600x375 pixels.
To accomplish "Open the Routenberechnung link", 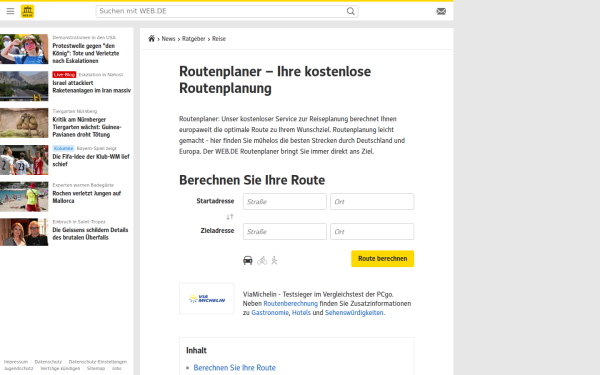I will click(x=291, y=303).
